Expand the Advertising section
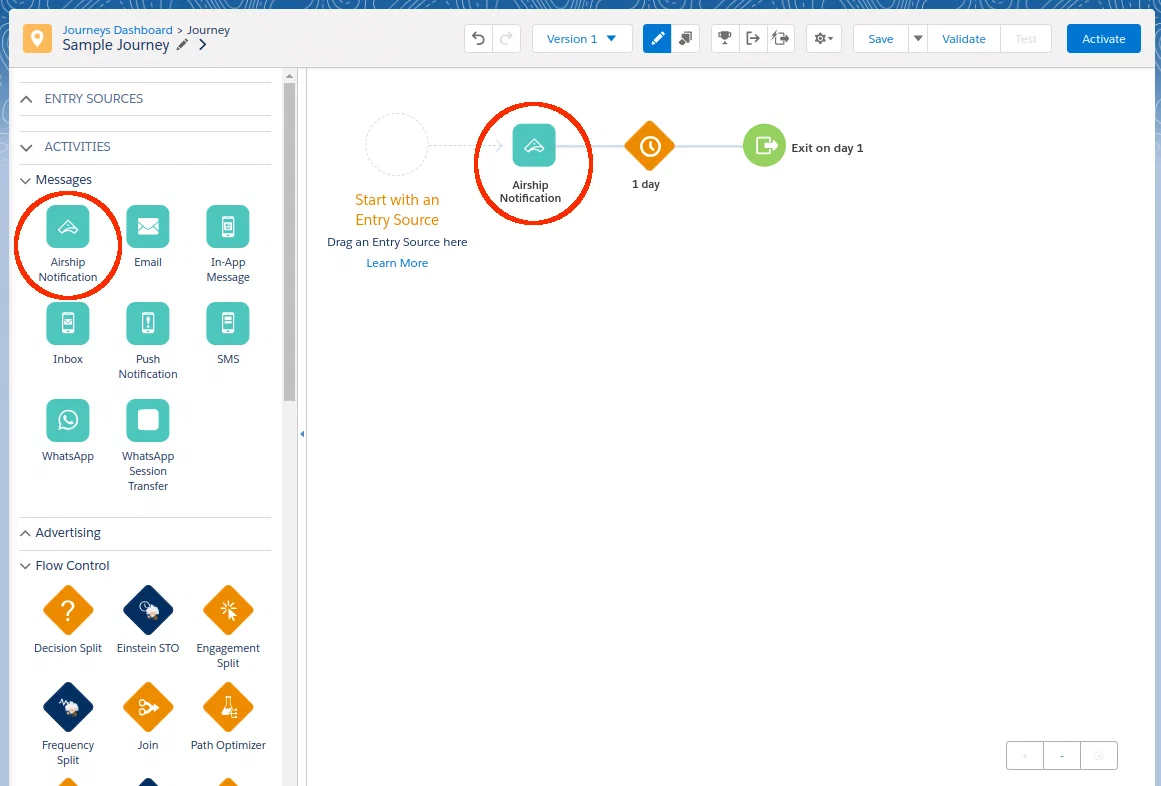Viewport: 1161px width, 786px height. [68, 533]
